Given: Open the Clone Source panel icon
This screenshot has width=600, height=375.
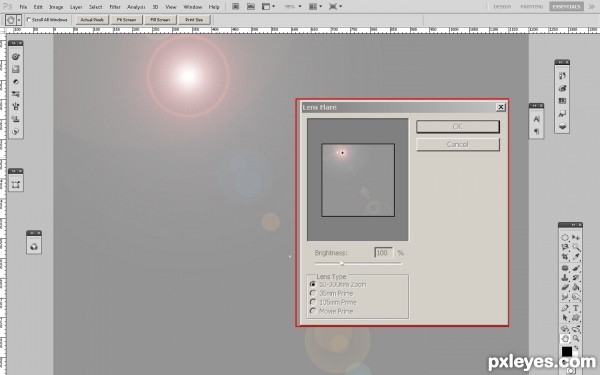Looking at the screenshot, I should (x=16, y=119).
